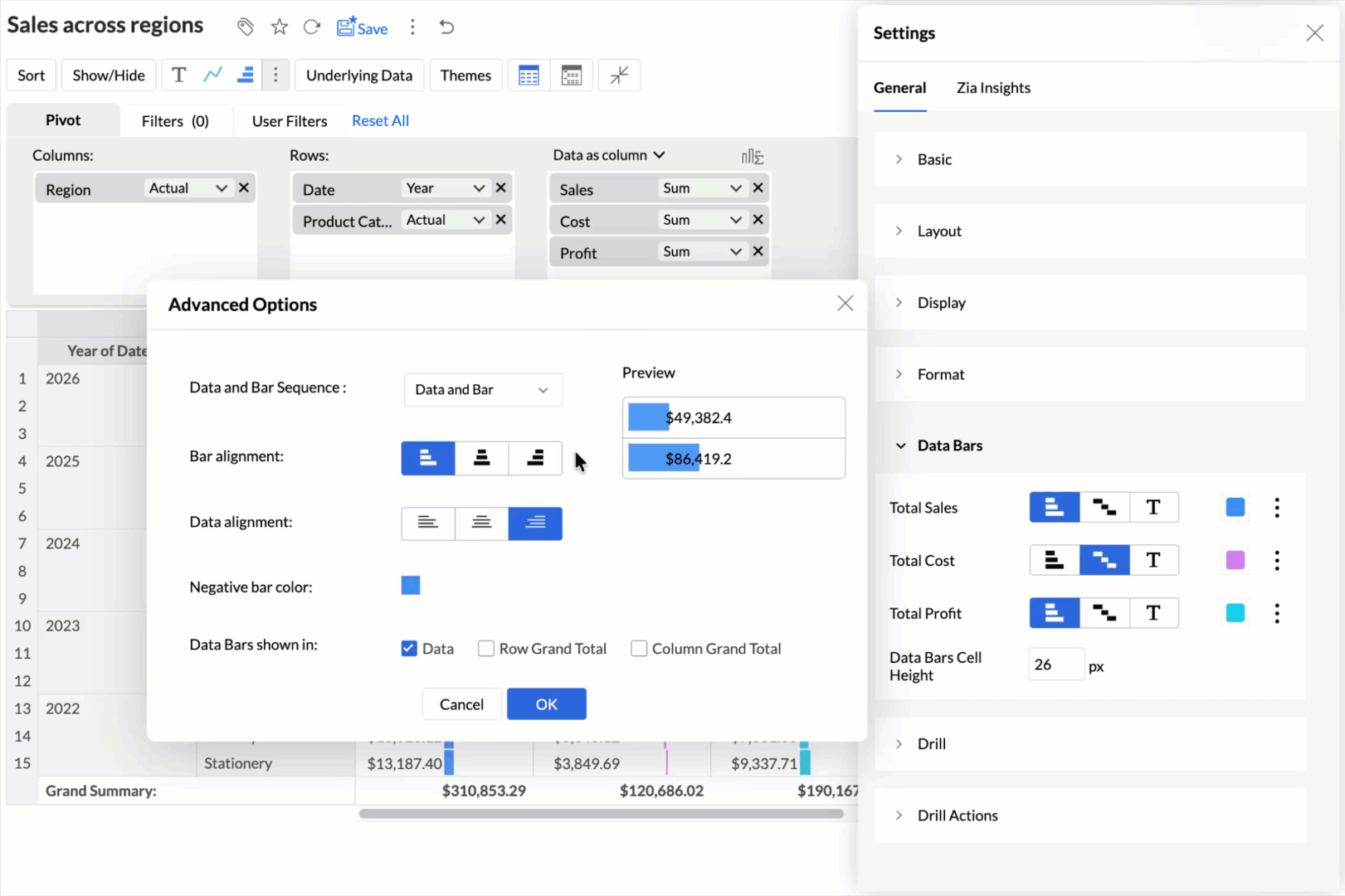Select left data alignment icon

[x=427, y=523]
